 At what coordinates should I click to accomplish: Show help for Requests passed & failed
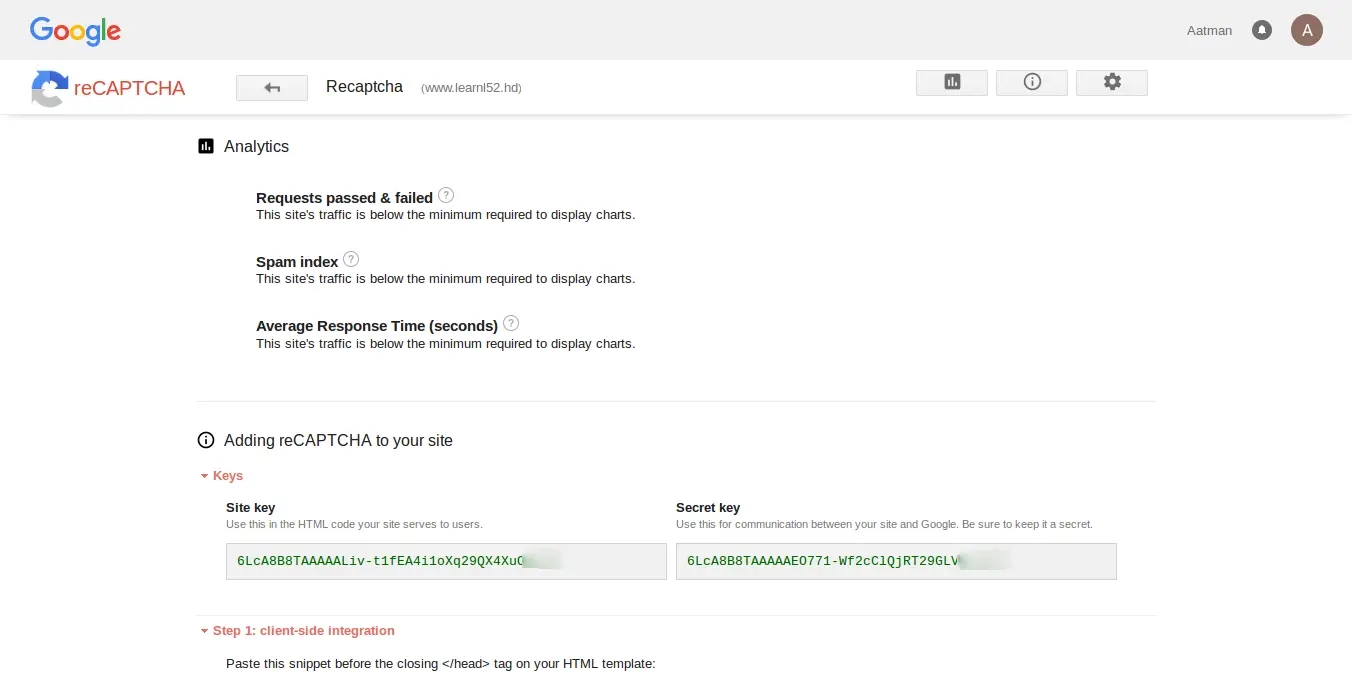coord(446,196)
